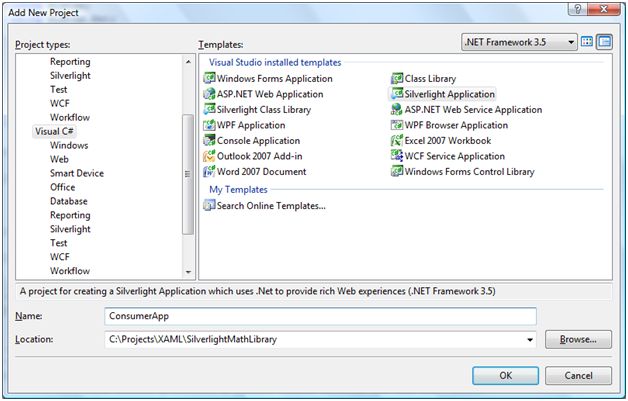Click the Name field containing ConsumerApp
Image resolution: width=628 pixels, height=401 pixels.
[320, 316]
